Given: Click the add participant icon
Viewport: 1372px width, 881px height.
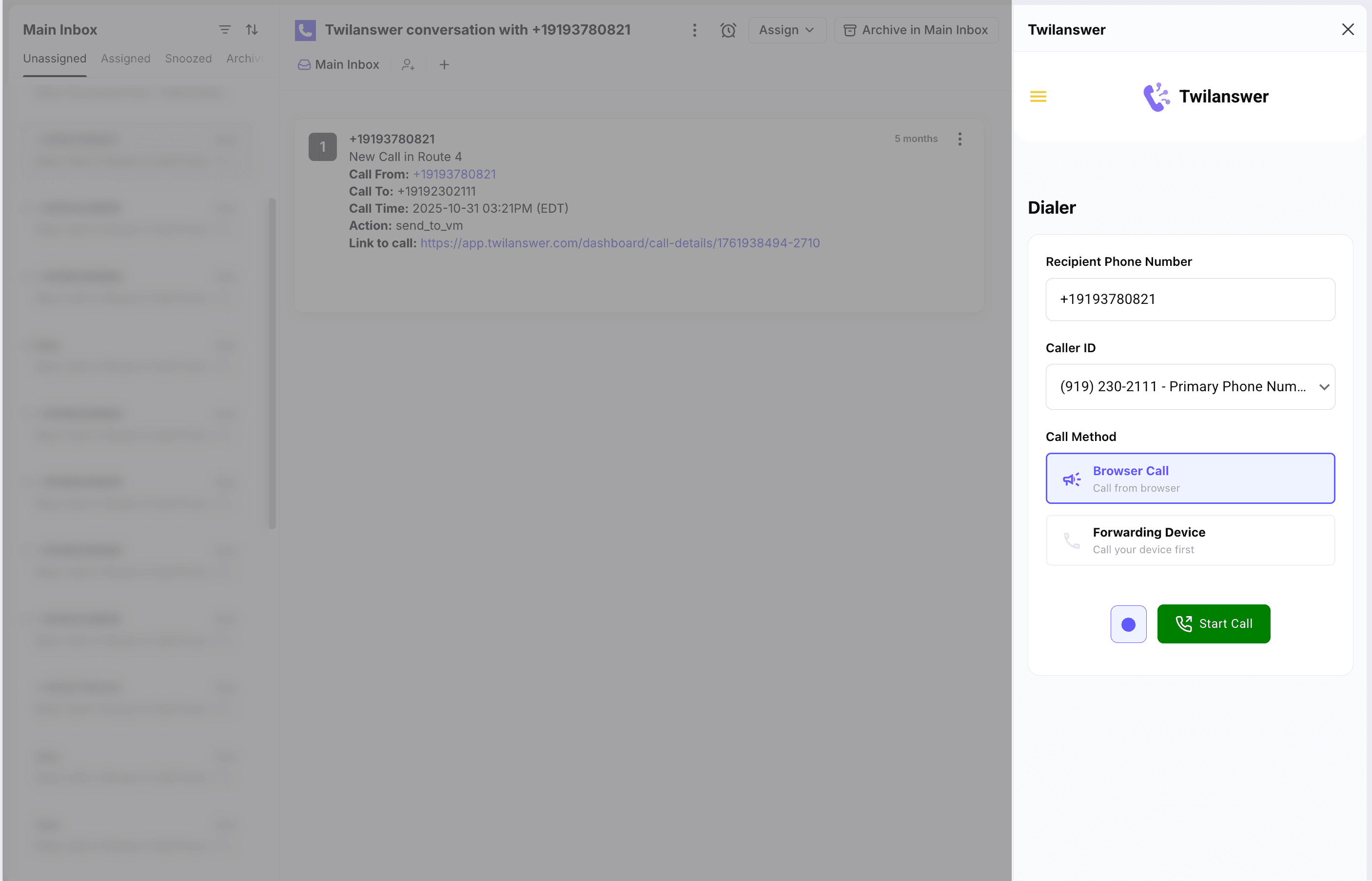Looking at the screenshot, I should pyautogui.click(x=408, y=65).
